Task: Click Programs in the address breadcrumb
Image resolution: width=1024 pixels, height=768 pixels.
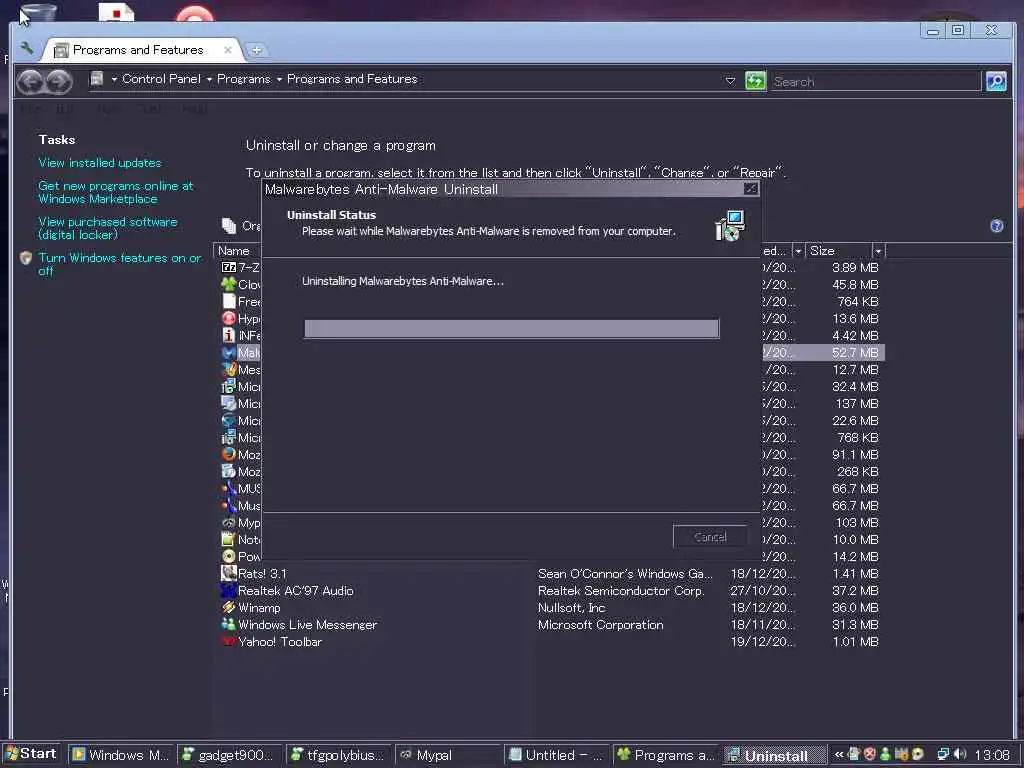Action: coord(244,79)
